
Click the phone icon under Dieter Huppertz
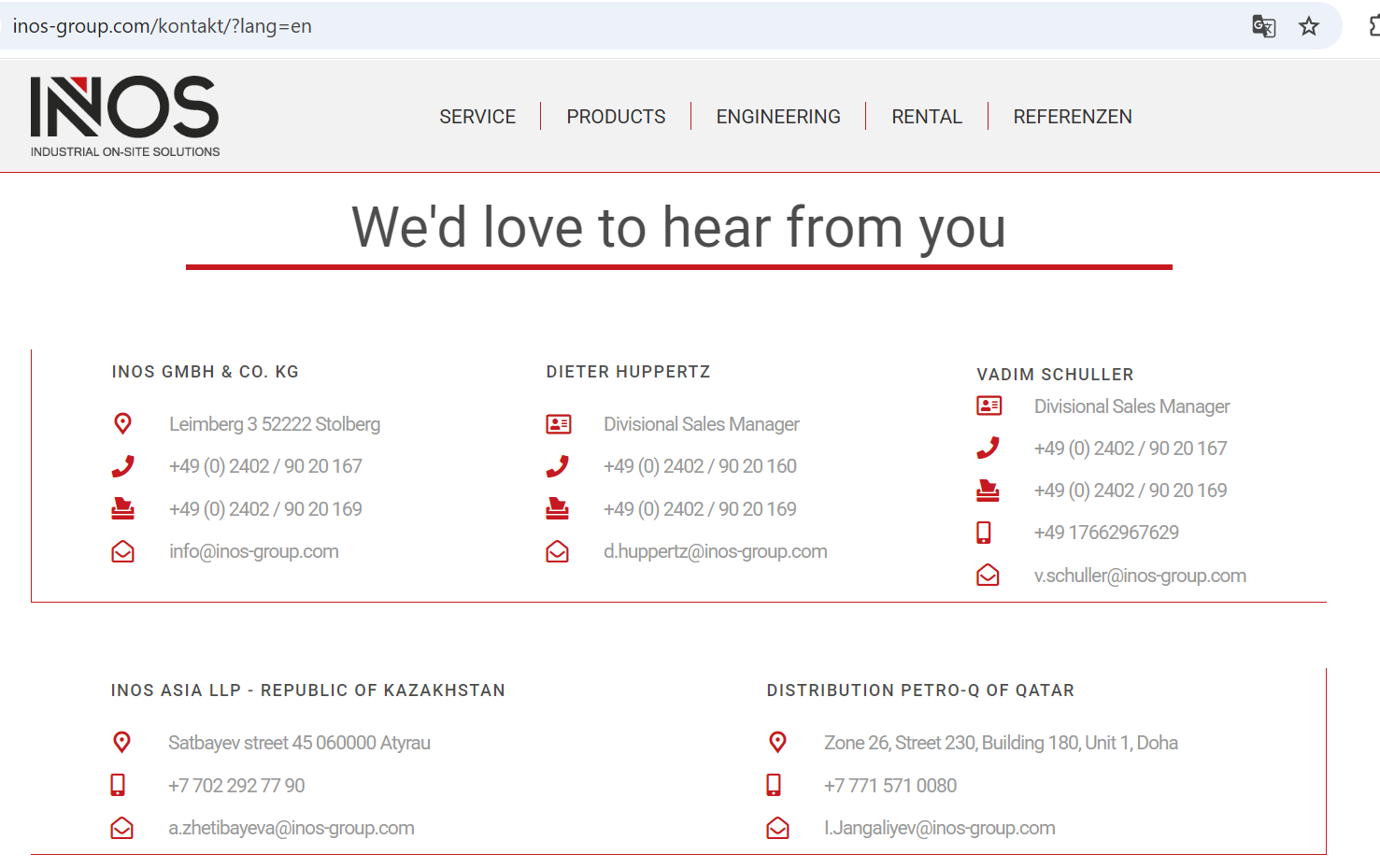point(558,466)
